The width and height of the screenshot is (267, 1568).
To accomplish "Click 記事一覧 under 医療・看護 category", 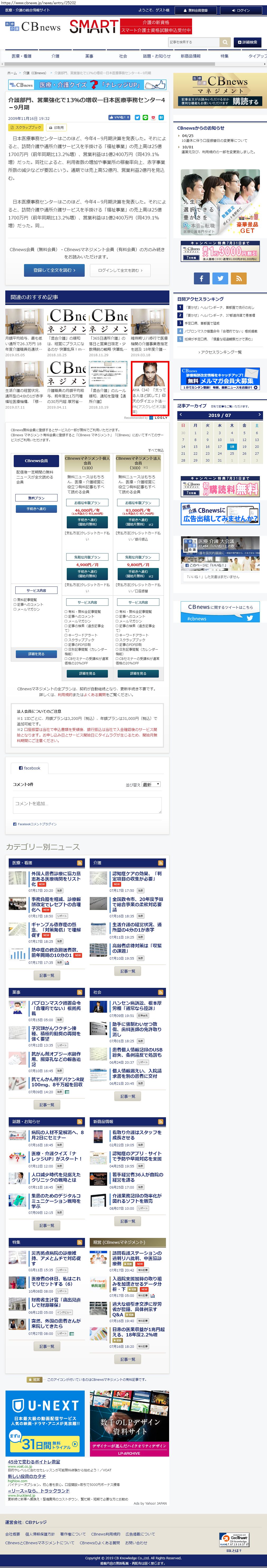I will [47, 975].
